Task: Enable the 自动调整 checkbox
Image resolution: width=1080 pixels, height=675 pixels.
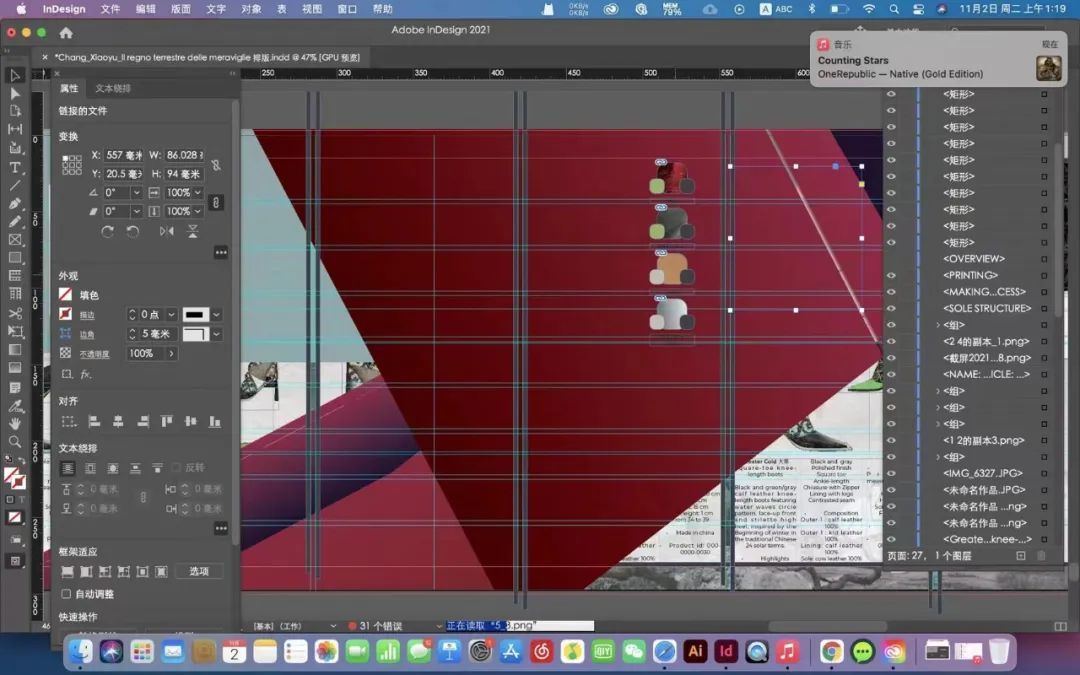Action: tap(66, 594)
